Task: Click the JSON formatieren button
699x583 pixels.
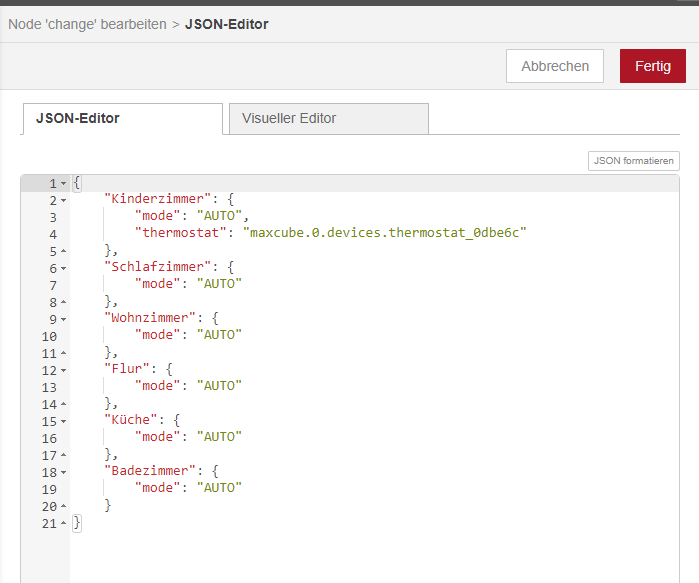Action: tap(633, 161)
